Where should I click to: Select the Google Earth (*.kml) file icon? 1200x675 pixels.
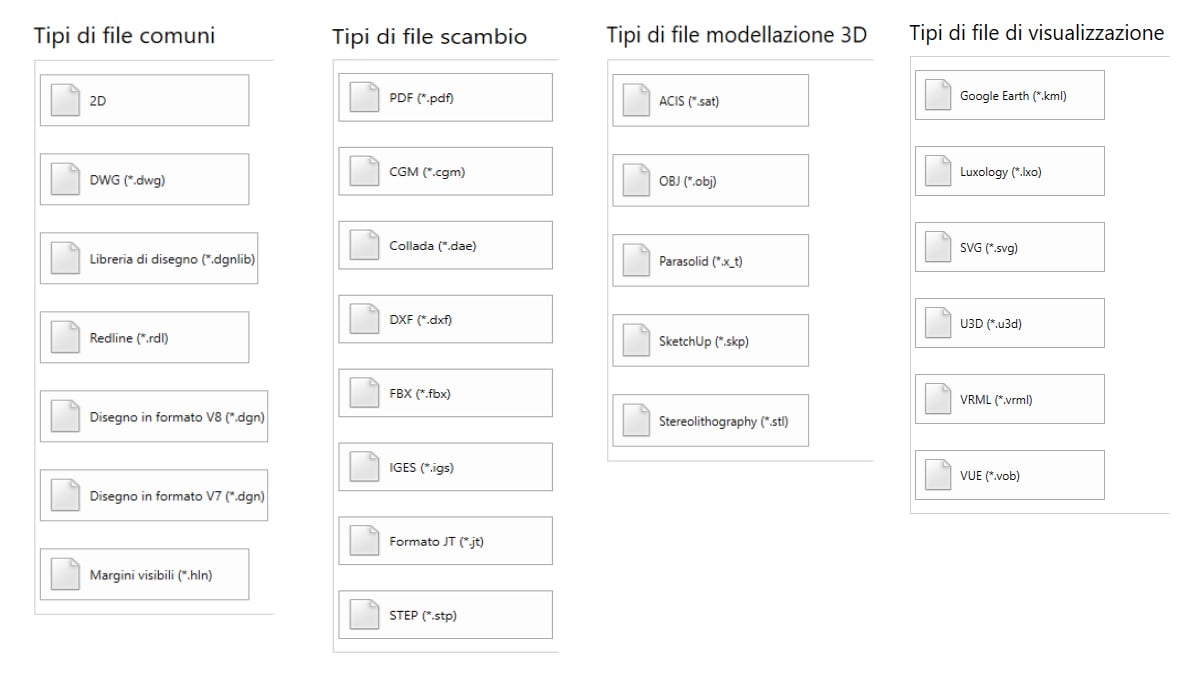click(937, 95)
